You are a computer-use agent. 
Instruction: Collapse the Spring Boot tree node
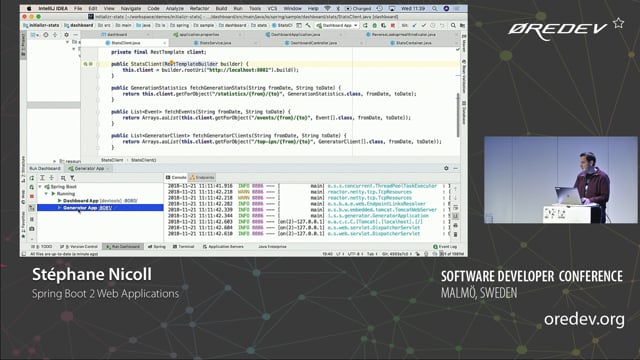point(40,187)
